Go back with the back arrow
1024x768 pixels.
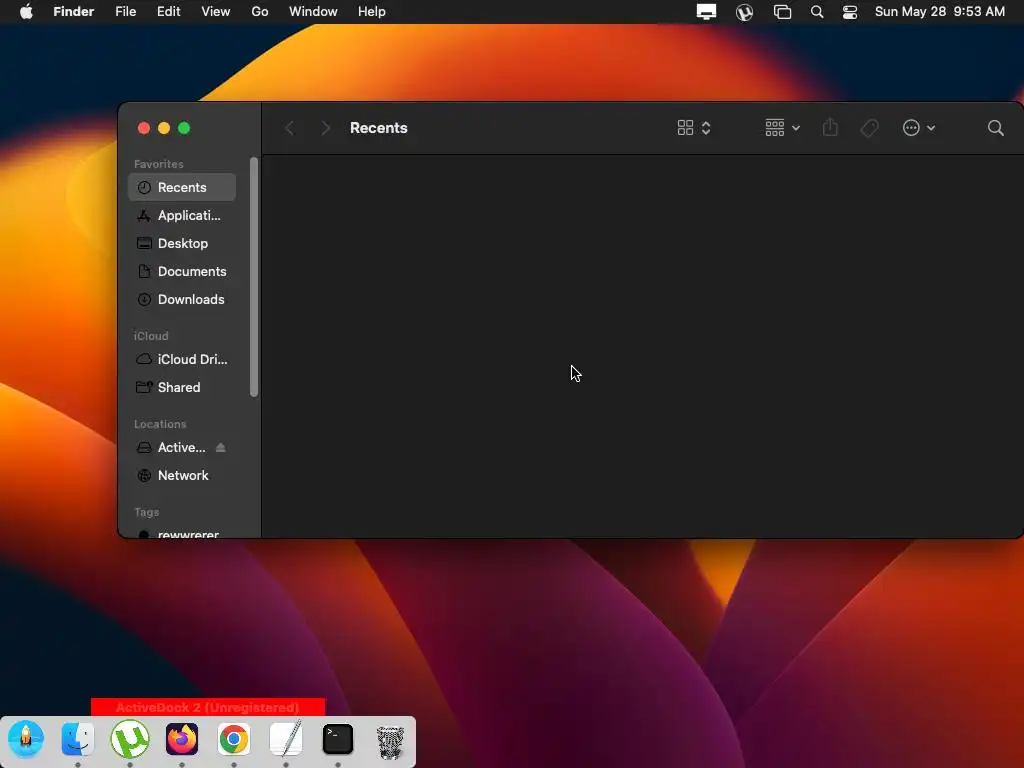(x=290, y=128)
